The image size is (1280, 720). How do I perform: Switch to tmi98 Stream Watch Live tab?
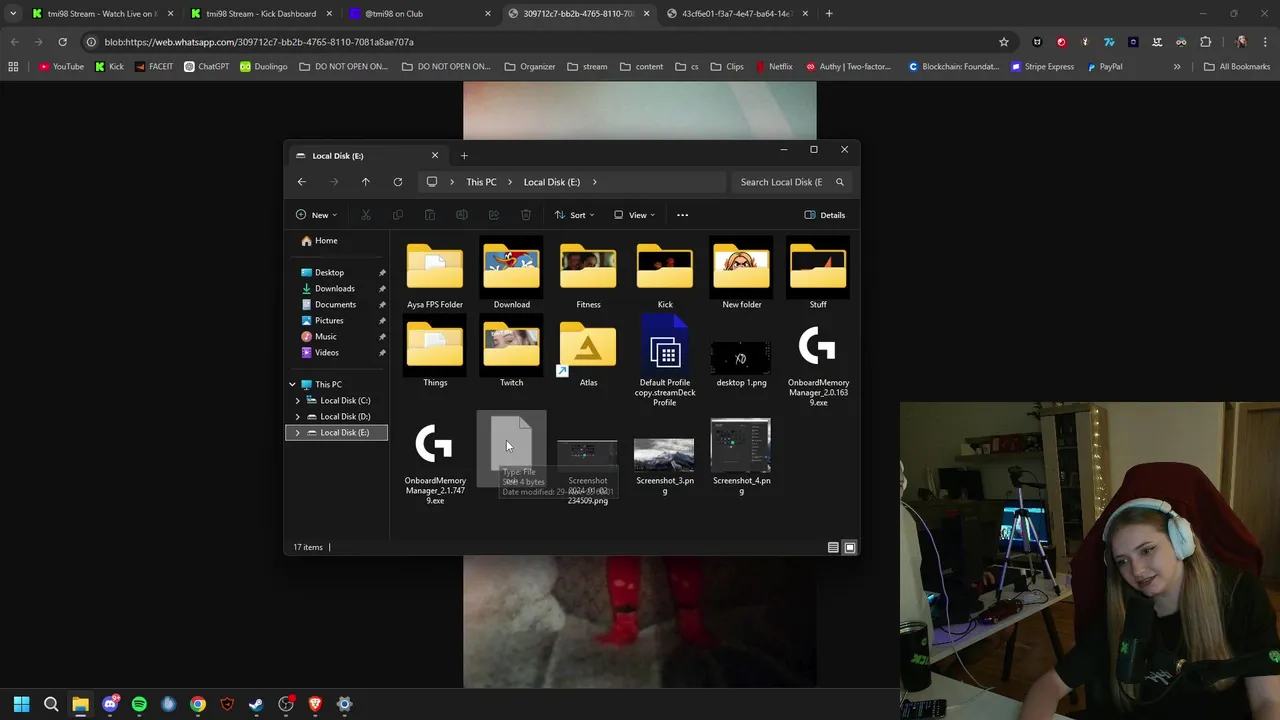102,14
